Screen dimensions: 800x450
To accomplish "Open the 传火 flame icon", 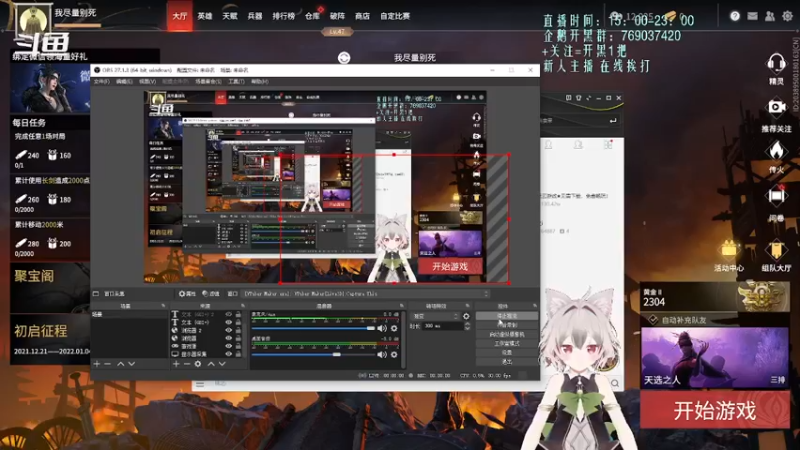I will (776, 151).
